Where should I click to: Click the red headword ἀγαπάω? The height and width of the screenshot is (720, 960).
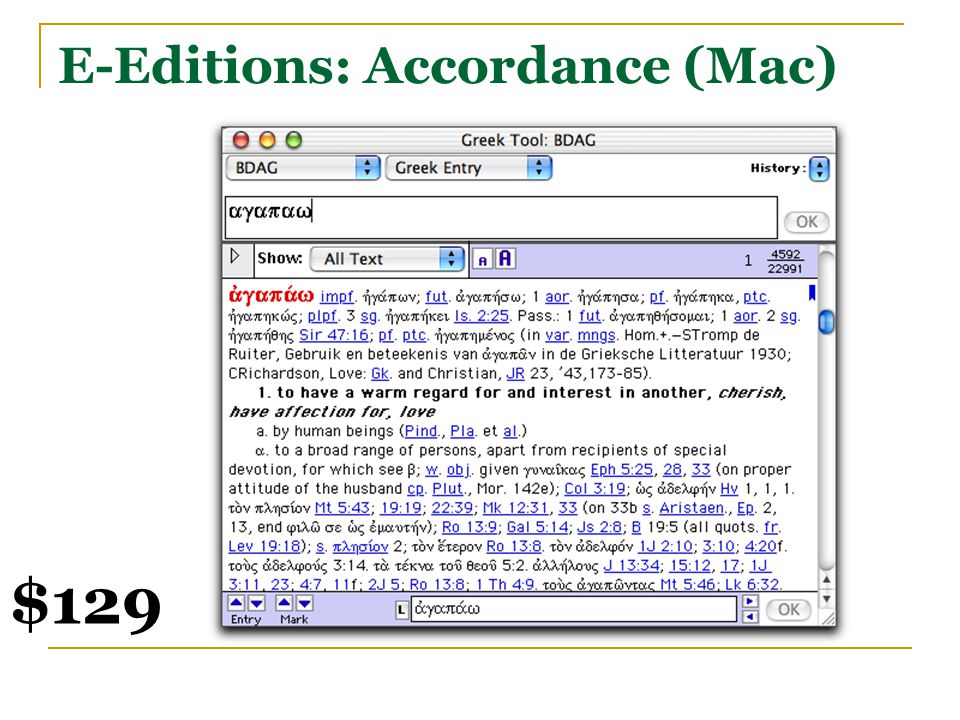271,295
